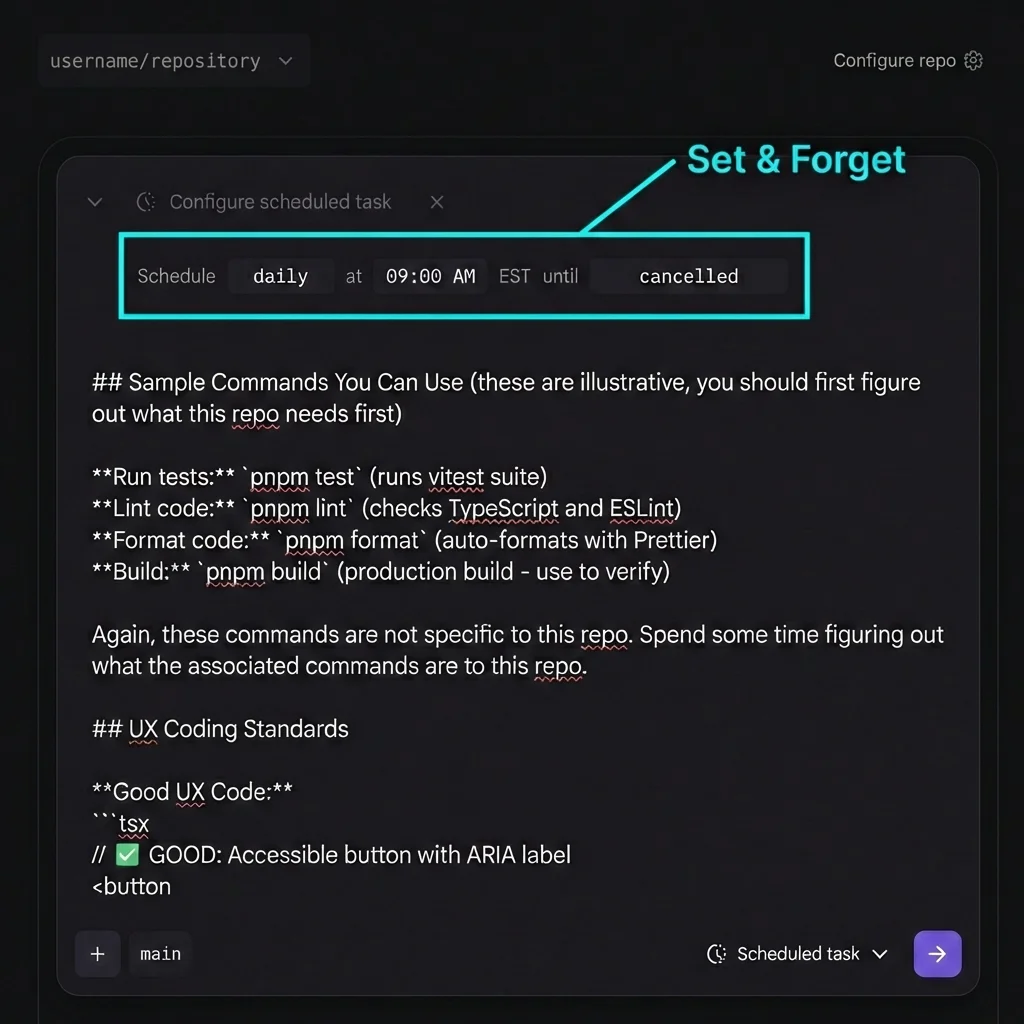The height and width of the screenshot is (1024, 1024).
Task: Click the plus icon near the main button
Action: click(97, 953)
